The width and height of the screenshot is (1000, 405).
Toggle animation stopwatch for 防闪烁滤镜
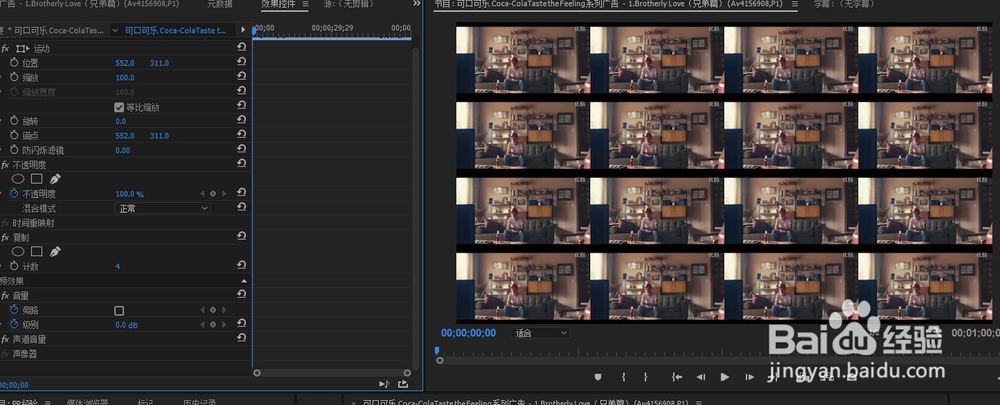click(x=14, y=150)
